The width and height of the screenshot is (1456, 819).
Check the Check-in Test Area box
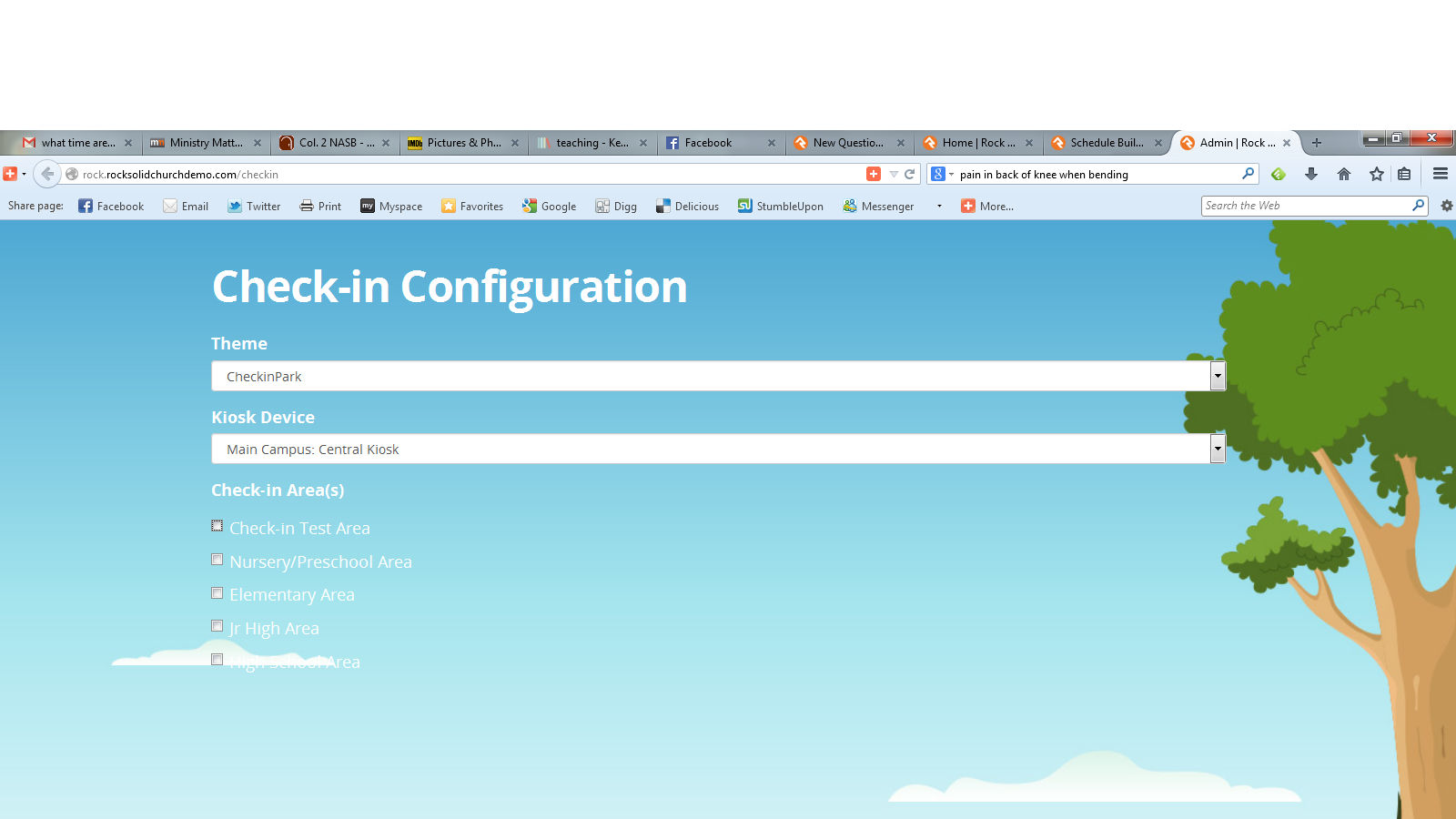217,526
